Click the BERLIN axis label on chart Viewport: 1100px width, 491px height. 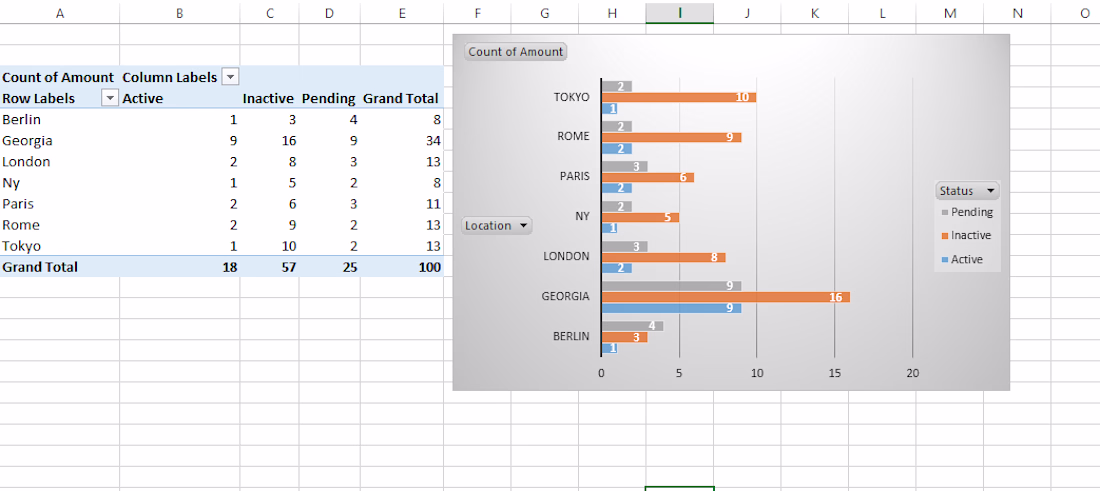(572, 337)
